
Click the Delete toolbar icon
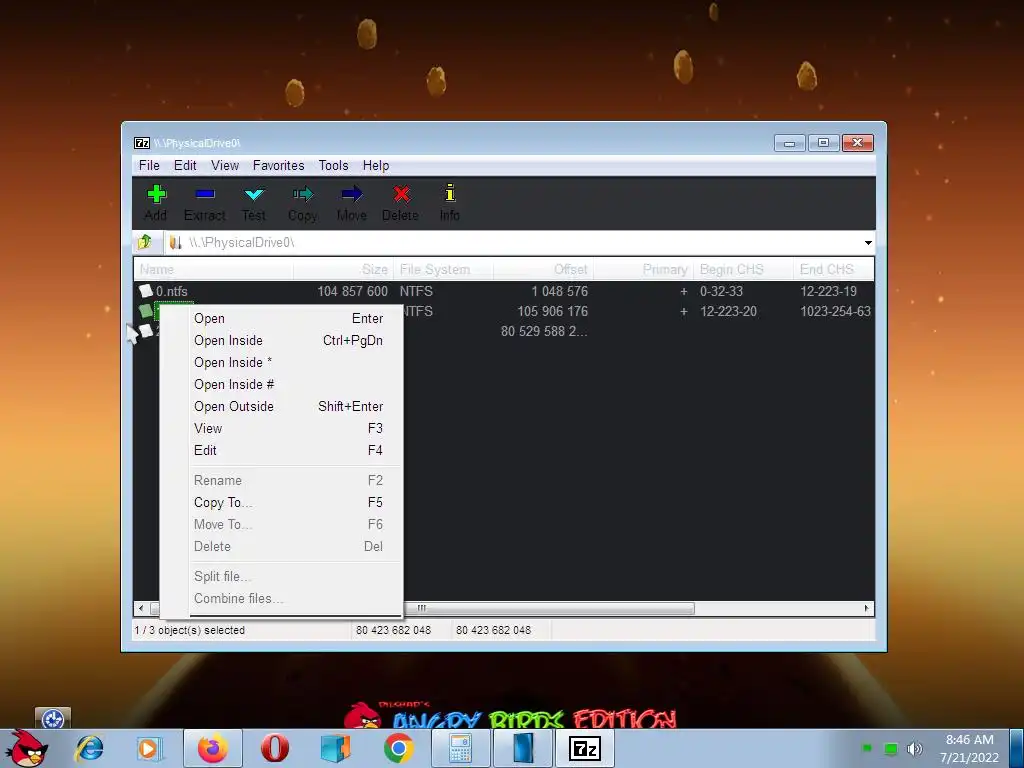point(400,202)
